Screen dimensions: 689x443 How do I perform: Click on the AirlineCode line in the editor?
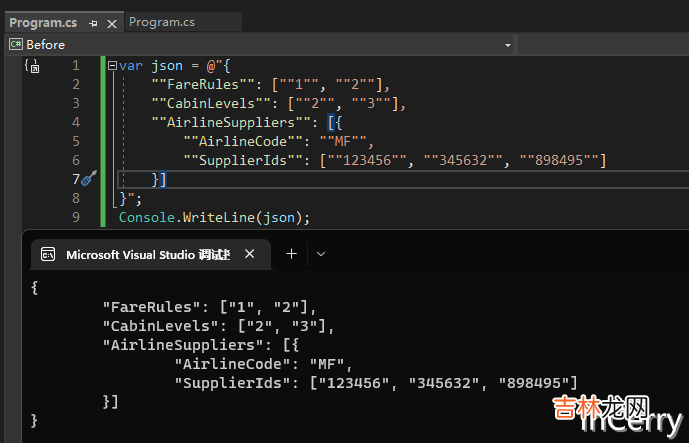pos(278,141)
